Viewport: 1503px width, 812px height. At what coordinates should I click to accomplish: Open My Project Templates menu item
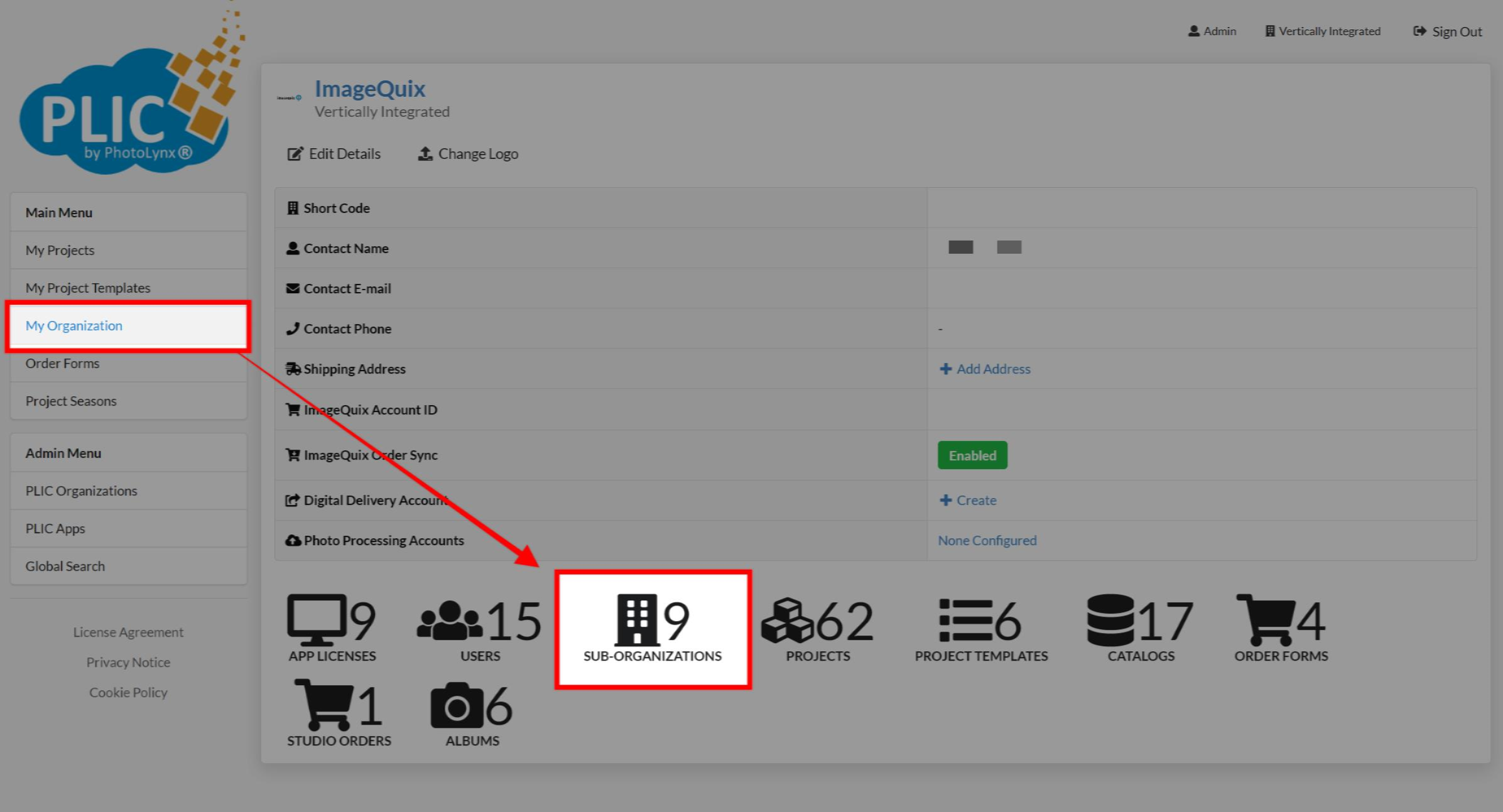pos(129,288)
